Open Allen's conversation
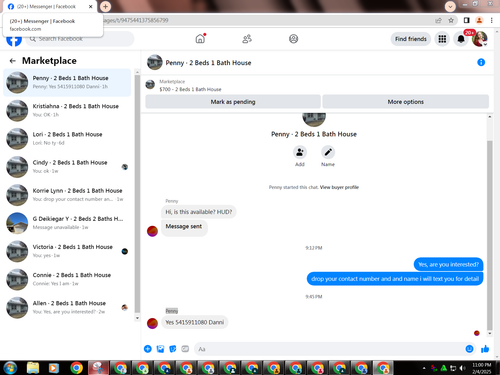500x375 pixels. tap(67, 308)
